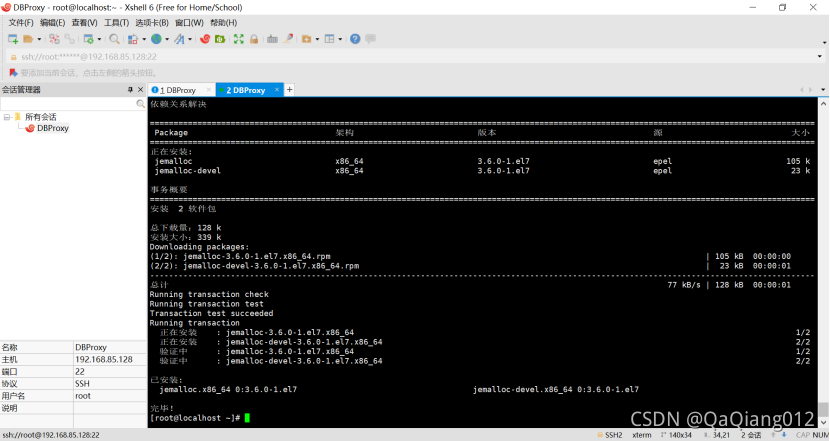The image size is (830, 441).
Task: Click the host value 192.168.85.128
Action: [x=104, y=359]
